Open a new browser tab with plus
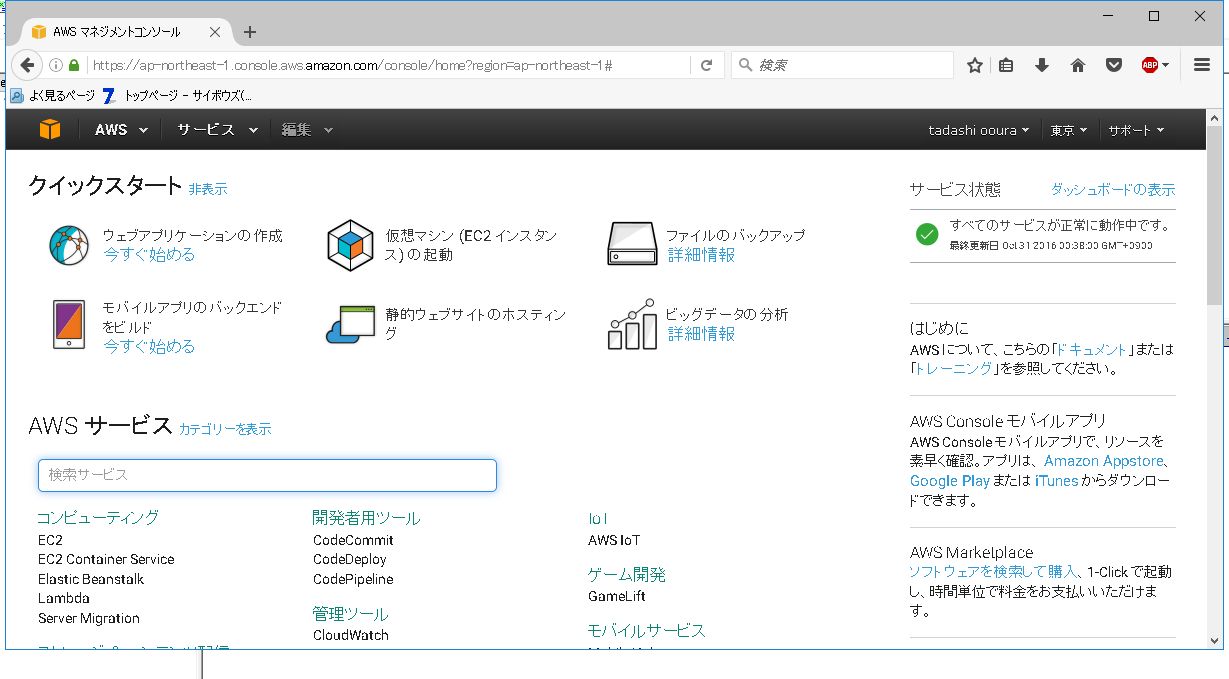1229x679 pixels. pos(250,32)
